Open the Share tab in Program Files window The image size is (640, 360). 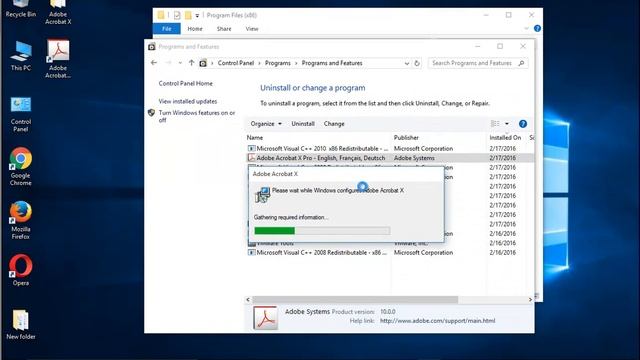(224, 29)
